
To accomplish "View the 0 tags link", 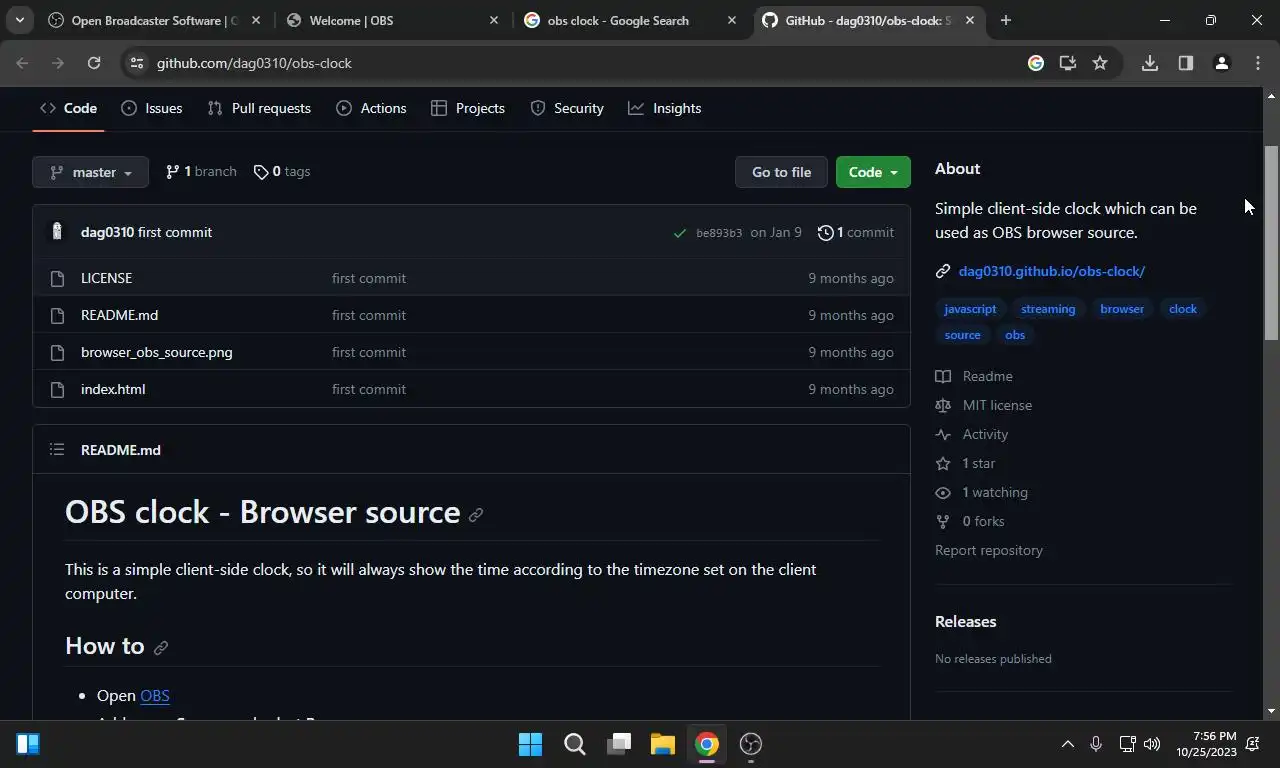I will pyautogui.click(x=282, y=172).
